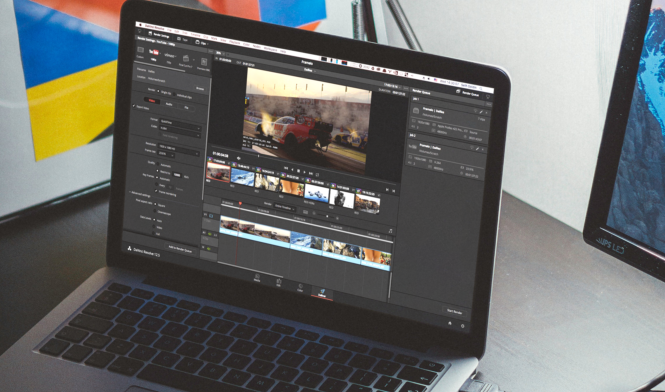The image size is (665, 392).
Task: Click the red playhead marker on timeline
Action: [x=240, y=203]
